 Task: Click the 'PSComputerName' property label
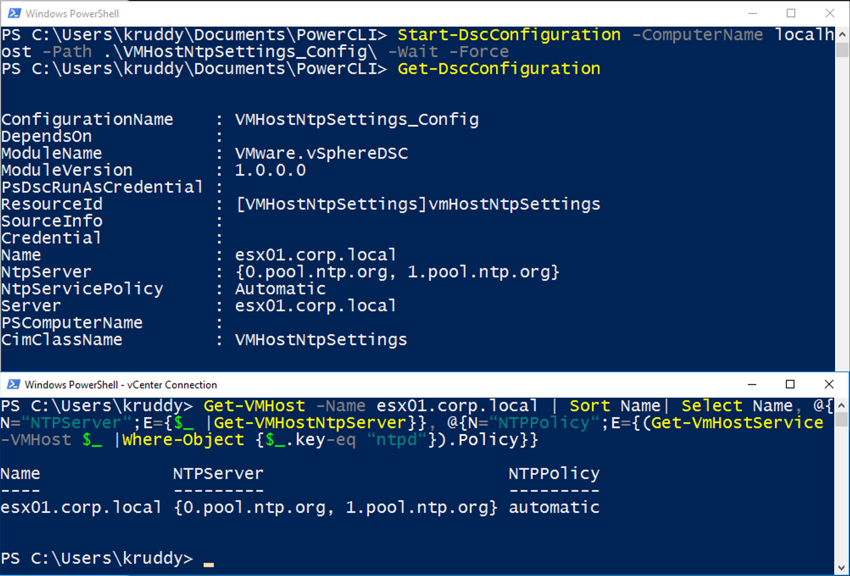(72, 323)
